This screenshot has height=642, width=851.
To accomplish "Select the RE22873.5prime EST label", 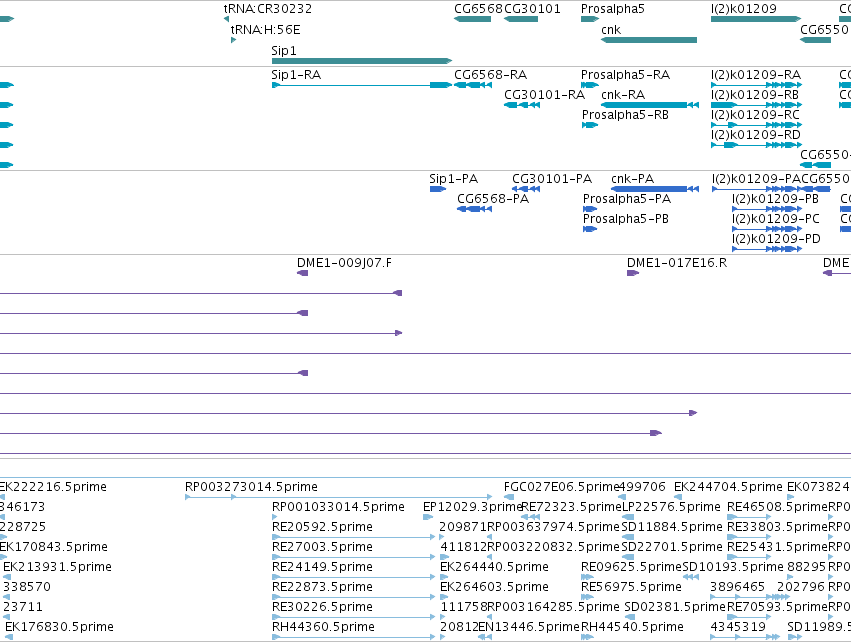I will coord(322,587).
